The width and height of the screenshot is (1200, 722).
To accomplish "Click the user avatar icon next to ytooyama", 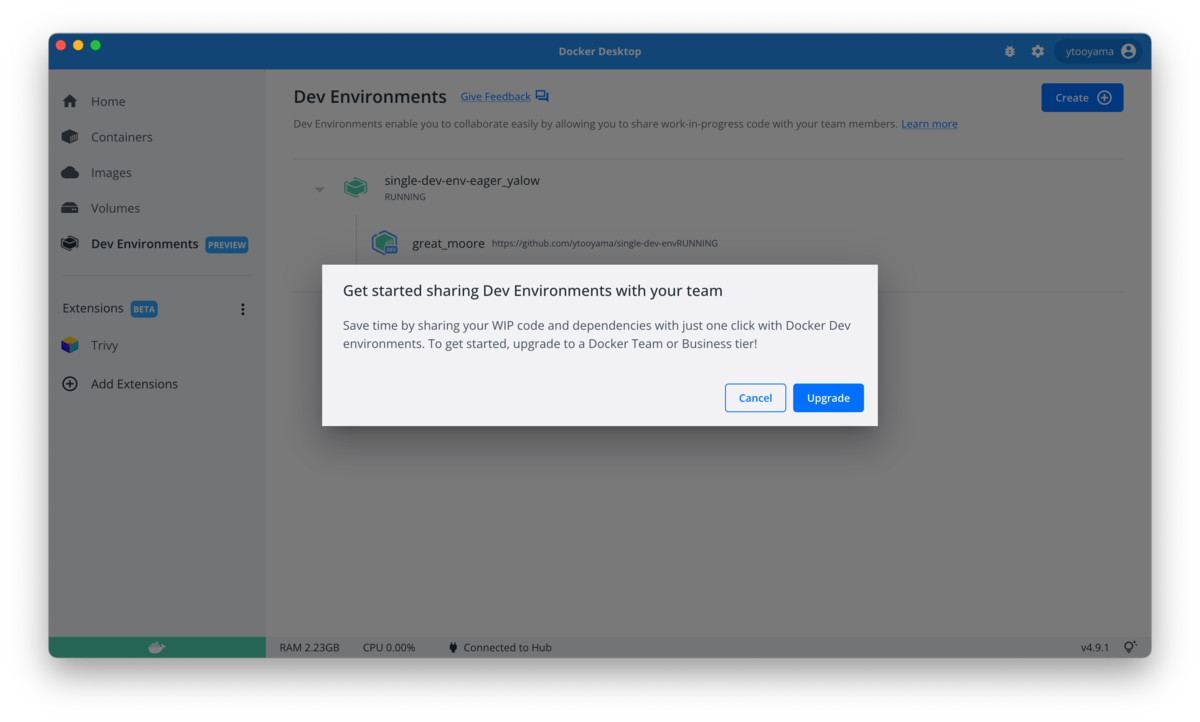I will (1128, 51).
